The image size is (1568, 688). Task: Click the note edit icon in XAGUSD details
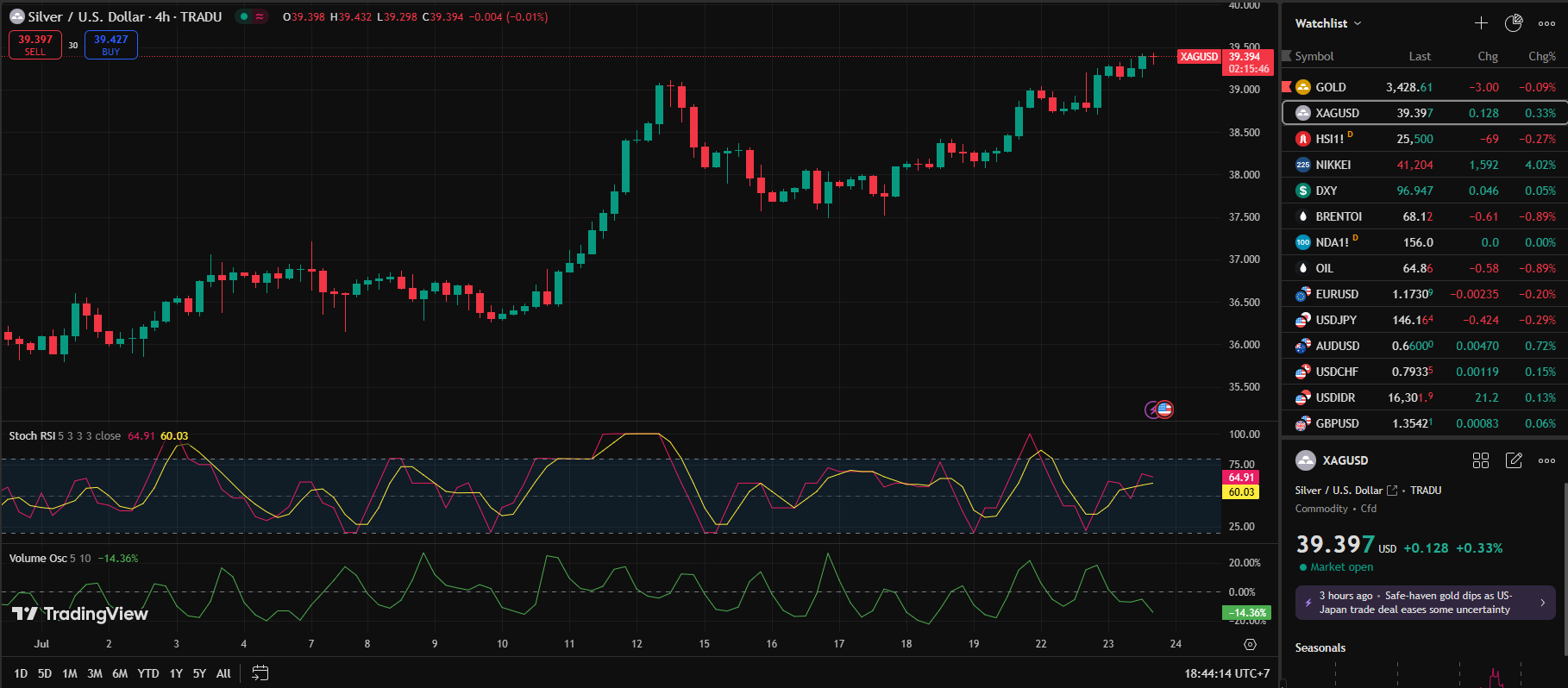tap(1514, 460)
